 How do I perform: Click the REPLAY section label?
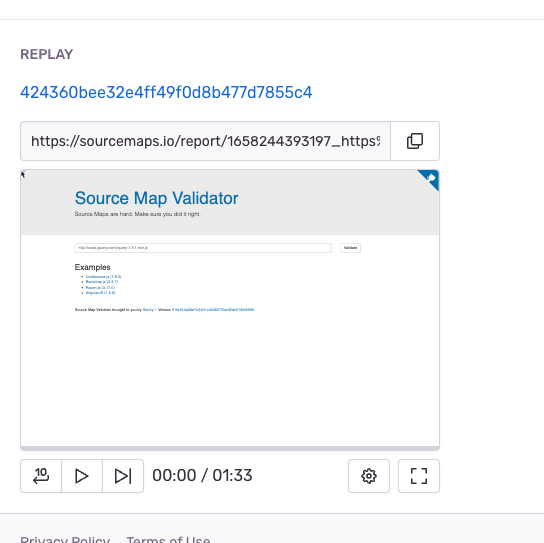pos(46,54)
